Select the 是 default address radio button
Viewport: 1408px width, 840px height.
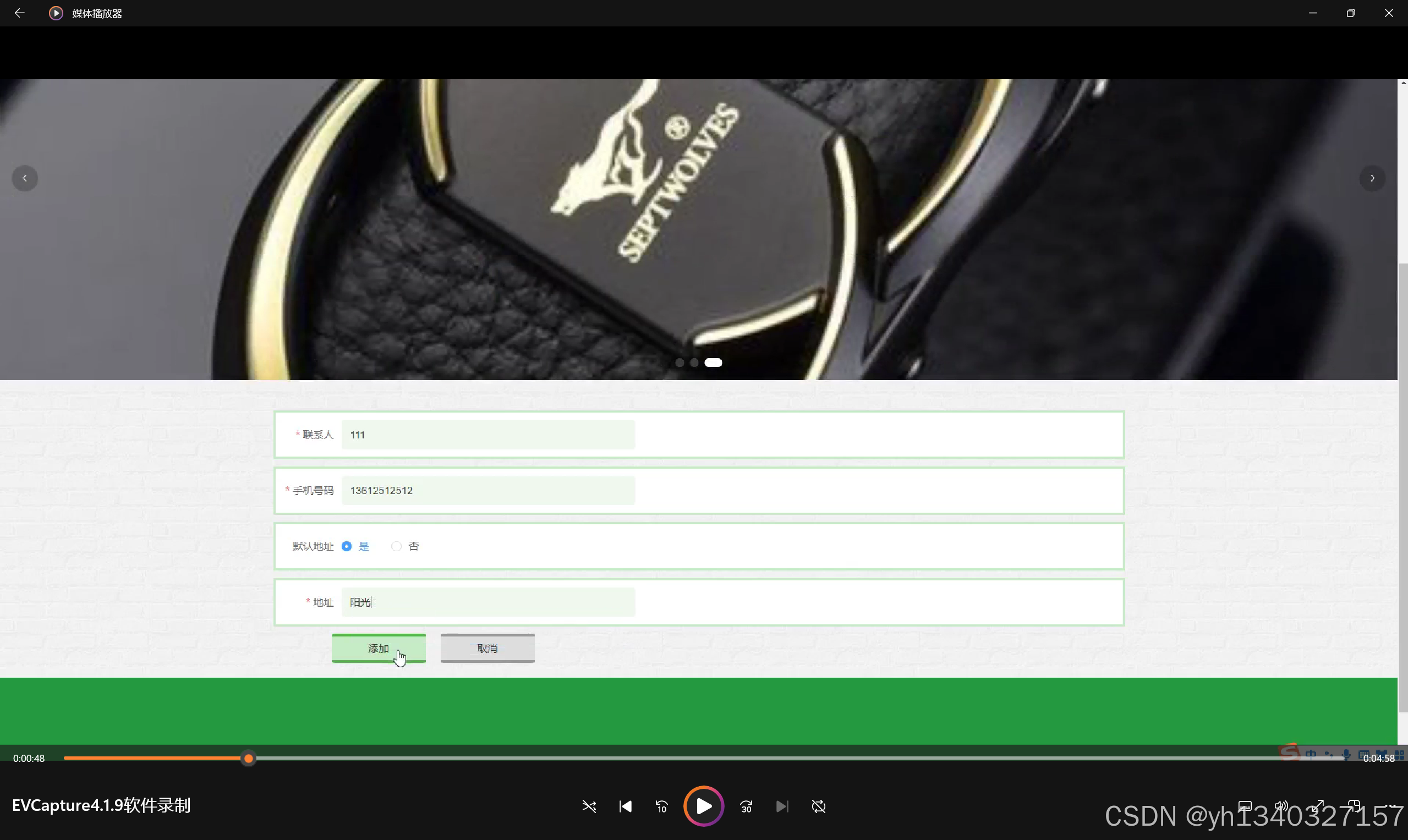(347, 546)
